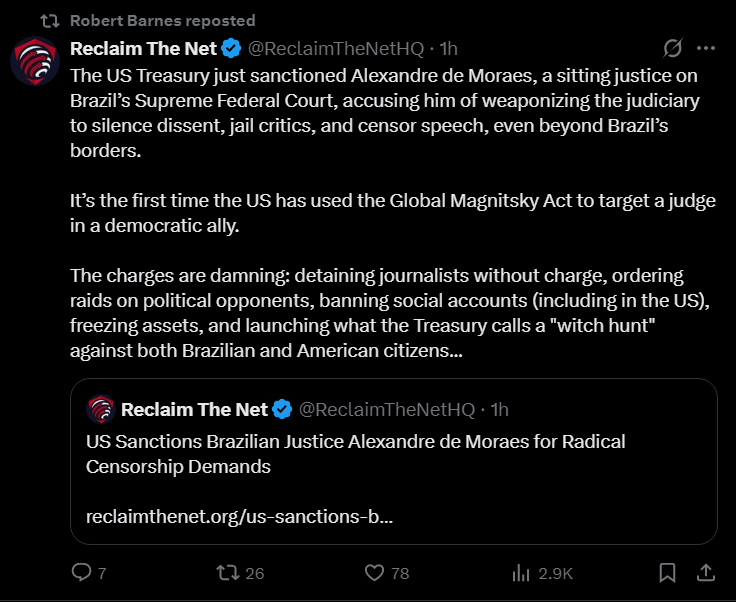Click the repost arrows icon beside Robert Barnes
This screenshot has width=736, height=602.
(50, 21)
